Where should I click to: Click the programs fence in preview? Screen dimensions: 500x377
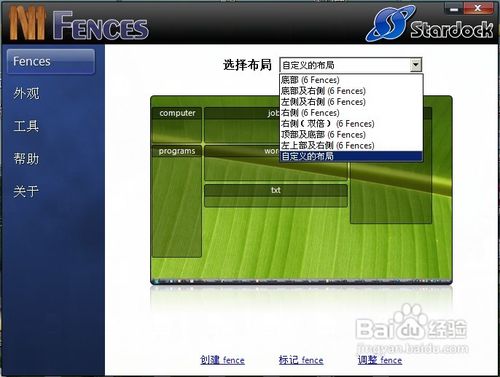pos(177,201)
